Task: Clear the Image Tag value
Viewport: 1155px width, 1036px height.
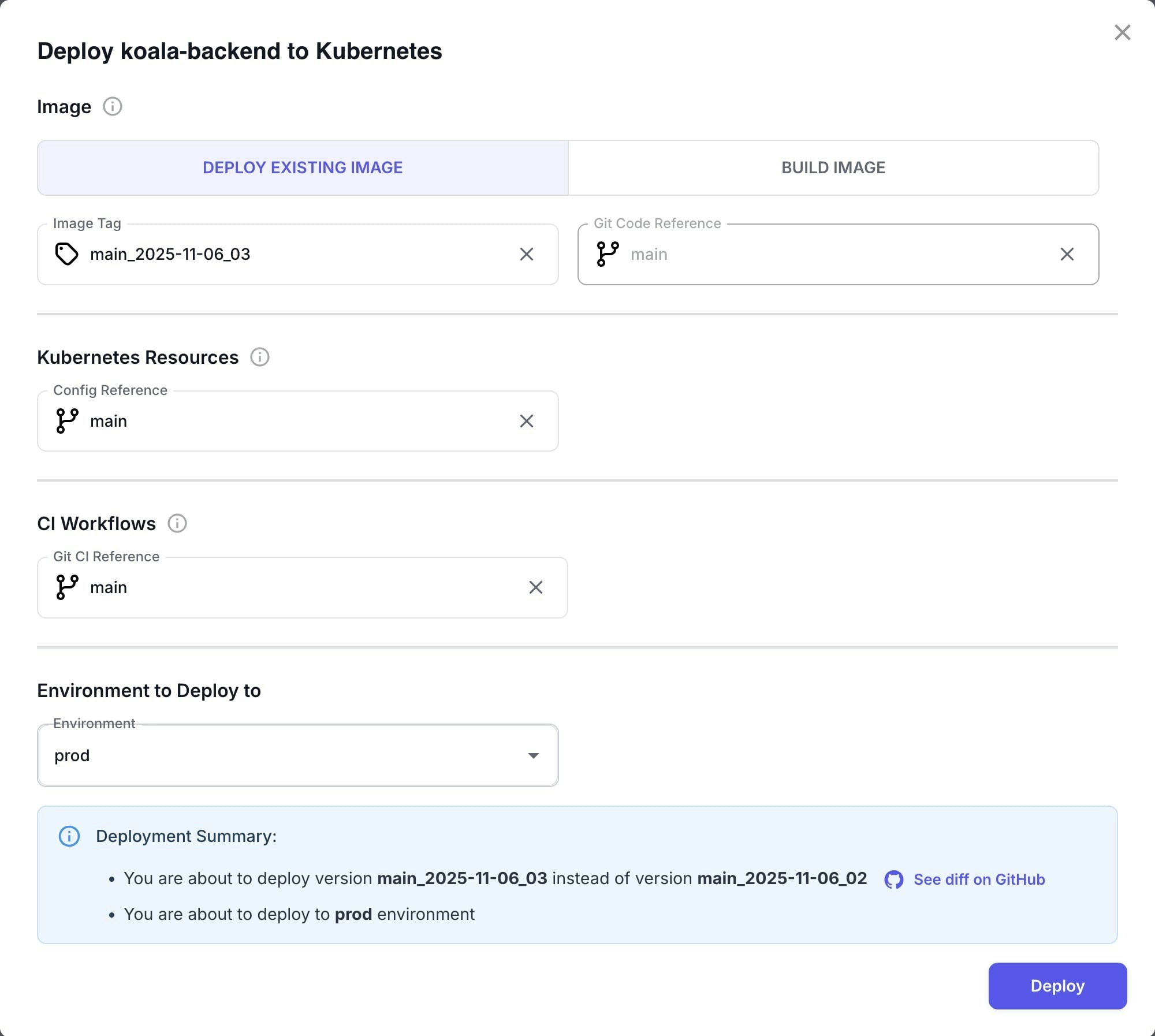Action: (x=527, y=254)
